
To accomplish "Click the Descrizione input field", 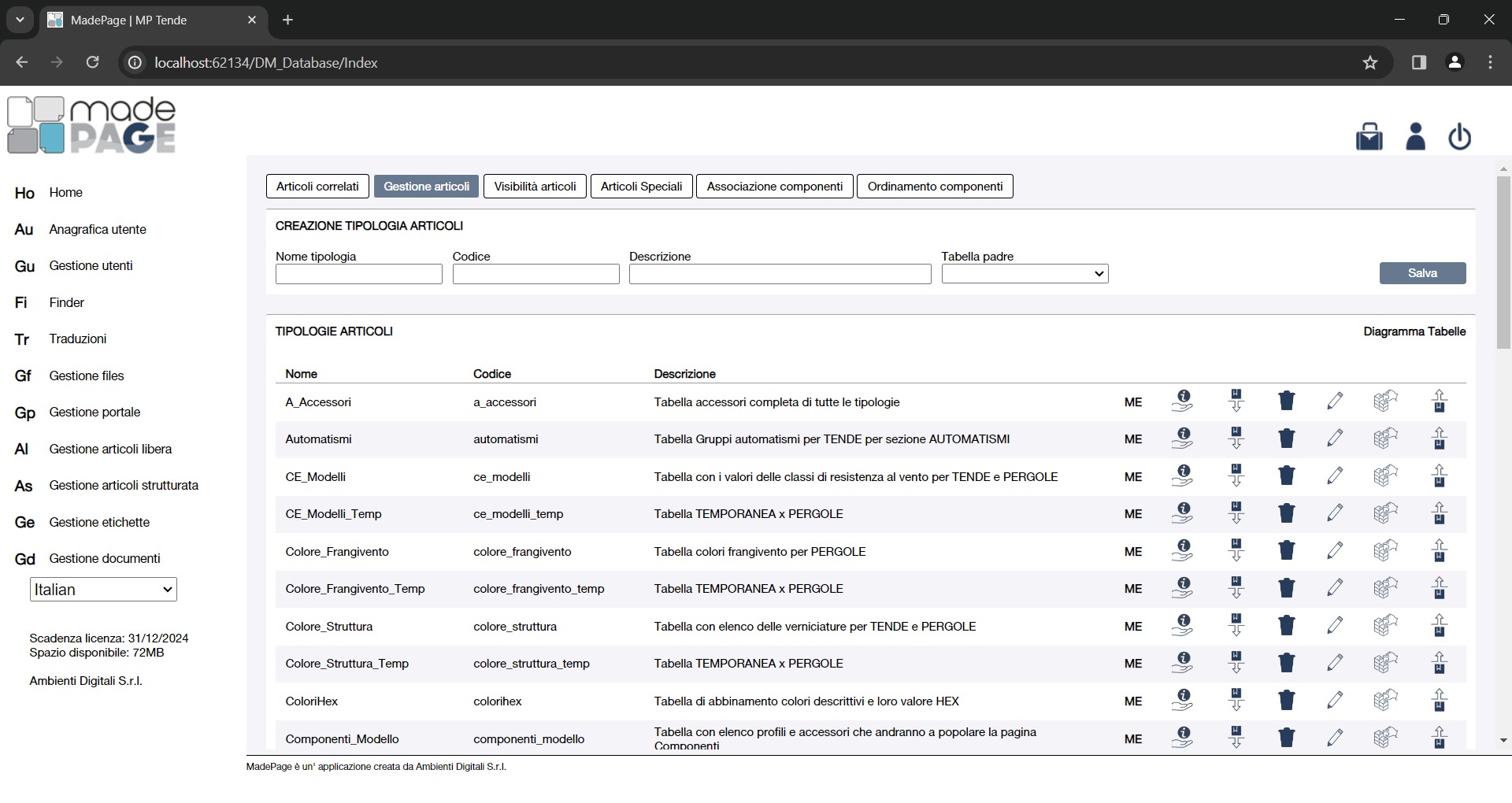I will pos(780,274).
